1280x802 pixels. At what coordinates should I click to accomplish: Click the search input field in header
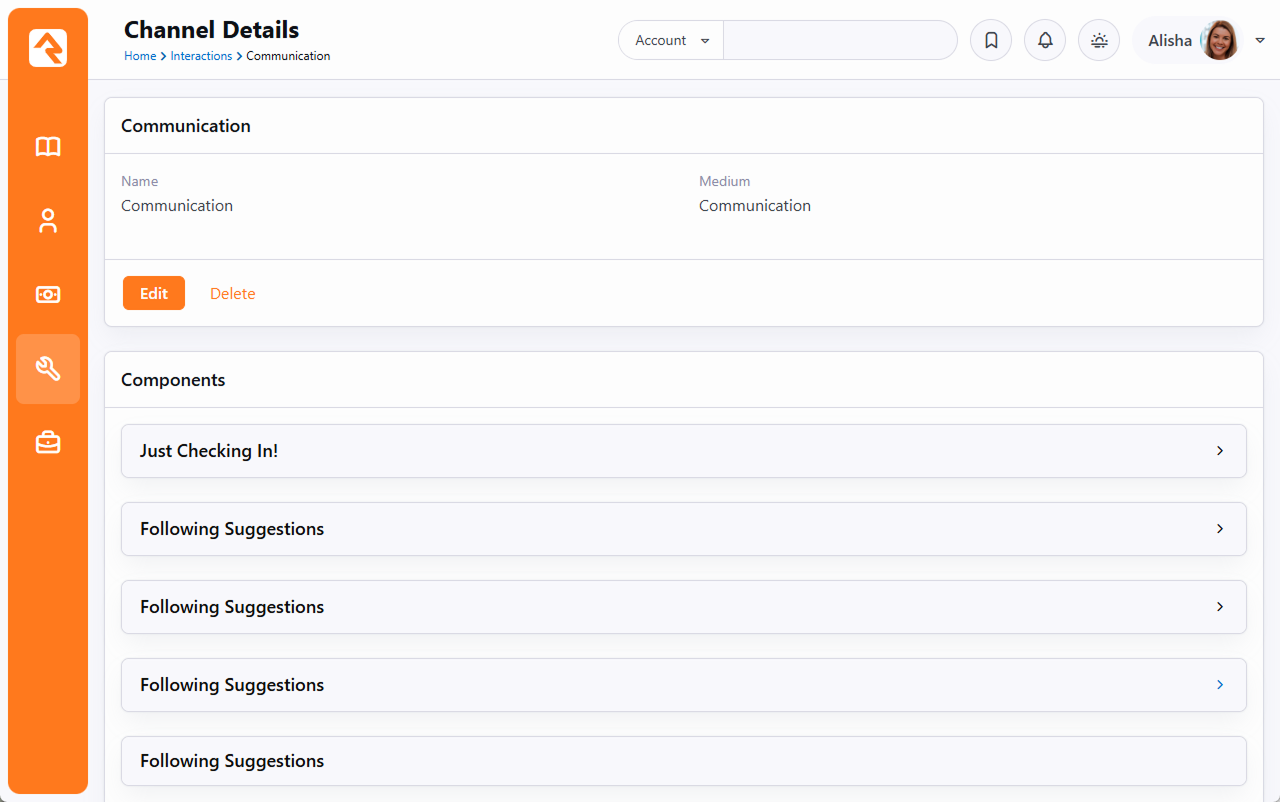840,41
